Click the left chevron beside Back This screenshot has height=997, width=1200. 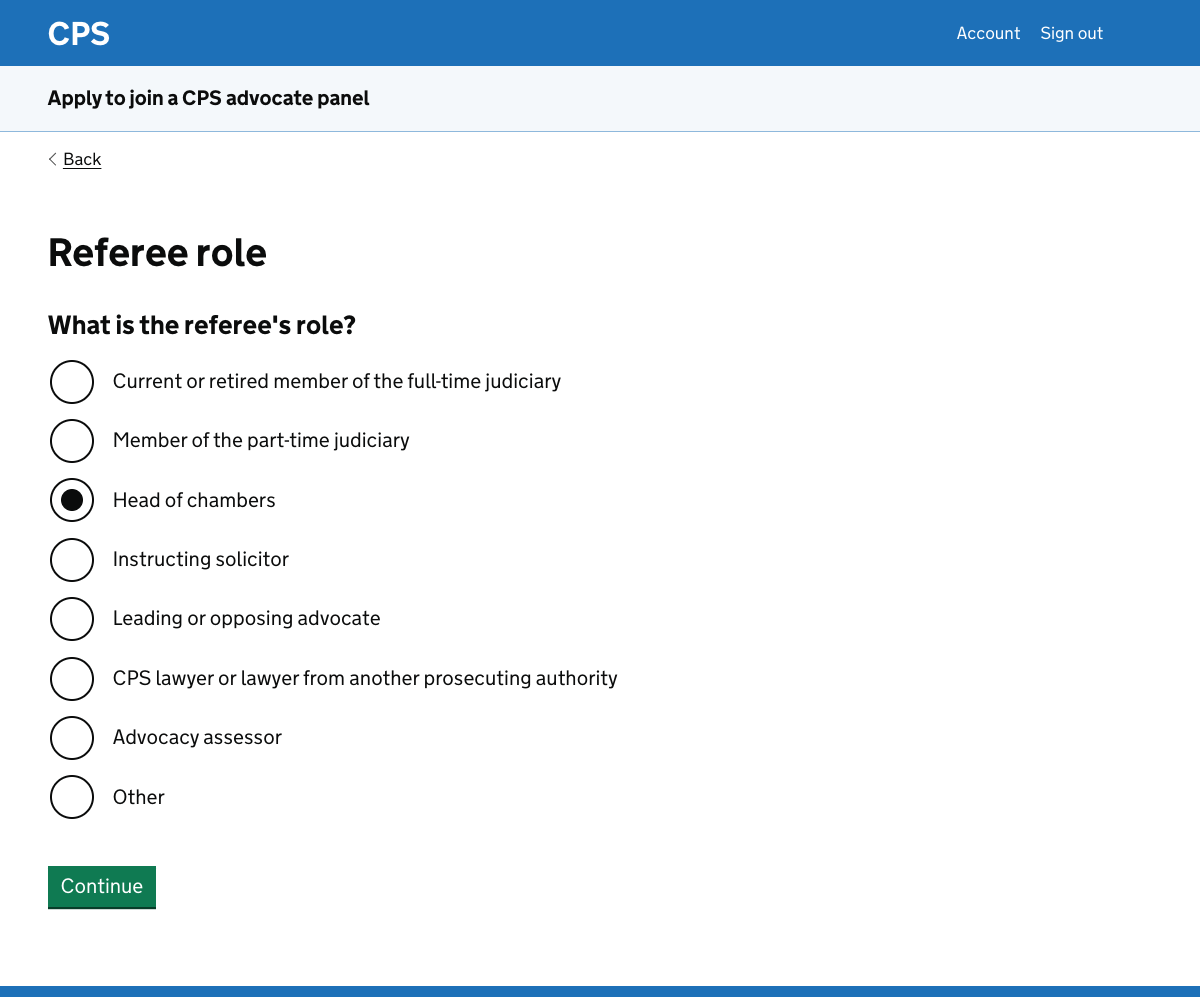click(x=52, y=159)
